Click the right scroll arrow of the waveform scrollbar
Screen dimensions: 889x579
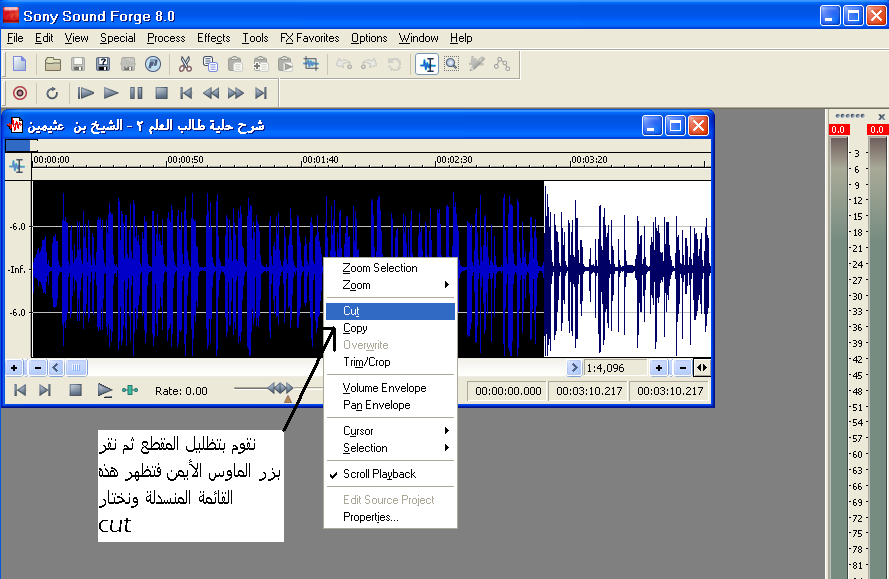click(x=574, y=368)
